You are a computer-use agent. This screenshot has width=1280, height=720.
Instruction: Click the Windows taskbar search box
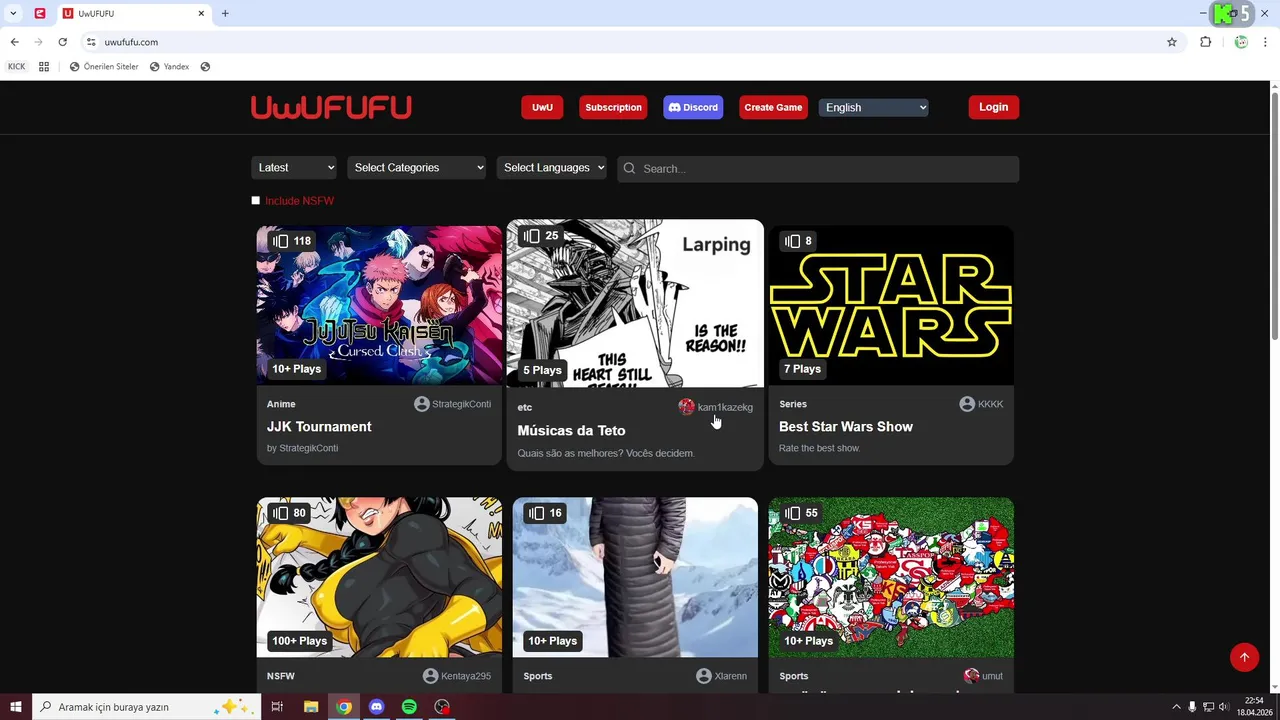point(146,707)
